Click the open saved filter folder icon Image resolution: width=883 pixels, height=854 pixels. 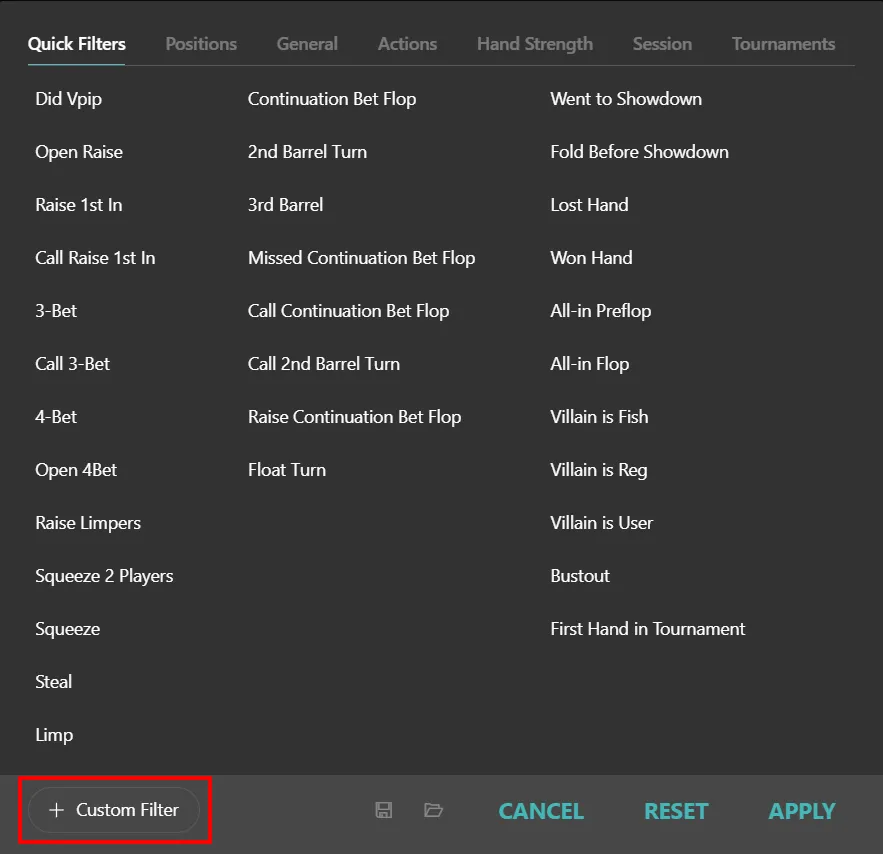[x=433, y=810]
